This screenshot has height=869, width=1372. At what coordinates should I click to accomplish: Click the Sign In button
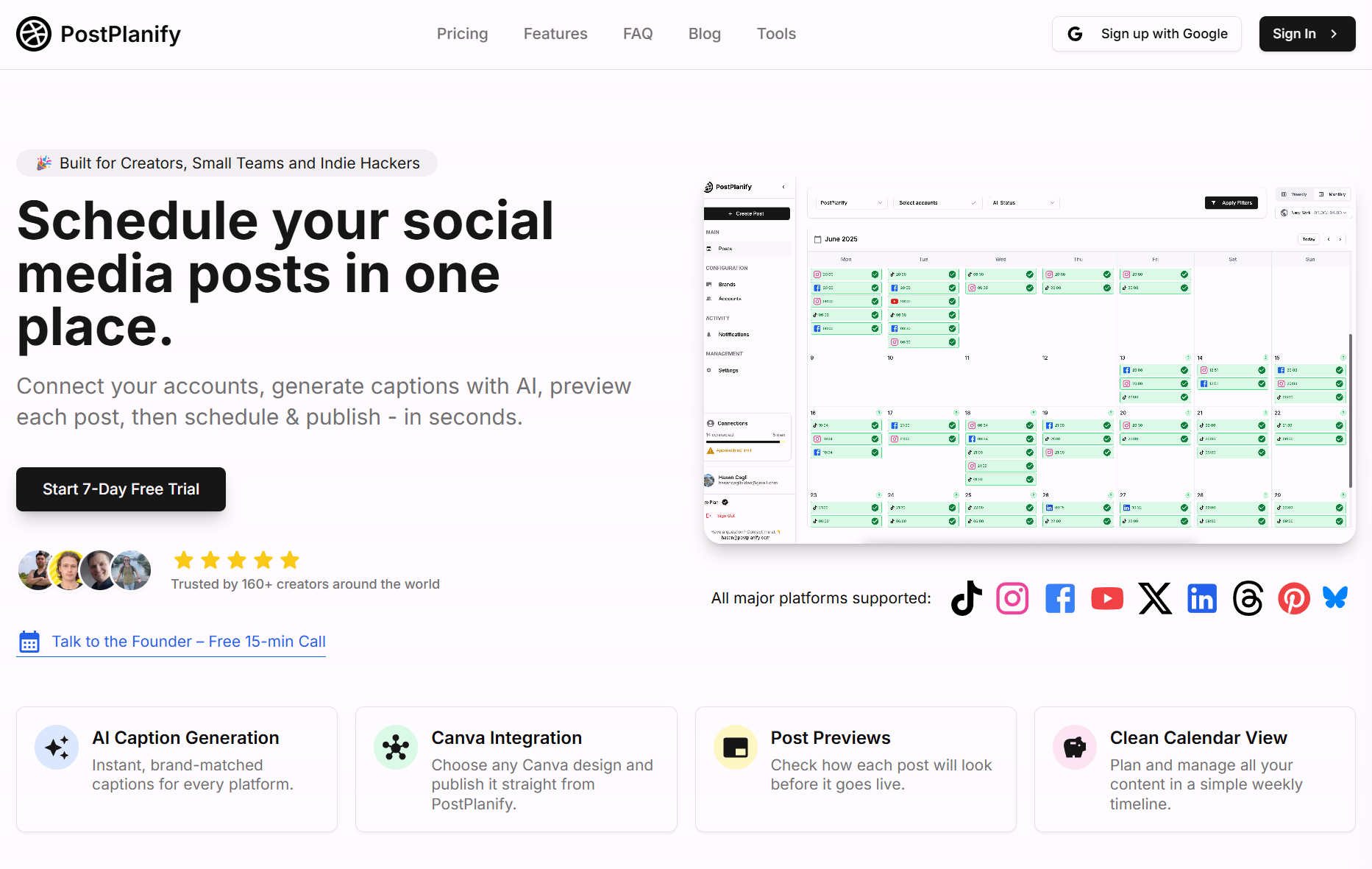point(1307,34)
